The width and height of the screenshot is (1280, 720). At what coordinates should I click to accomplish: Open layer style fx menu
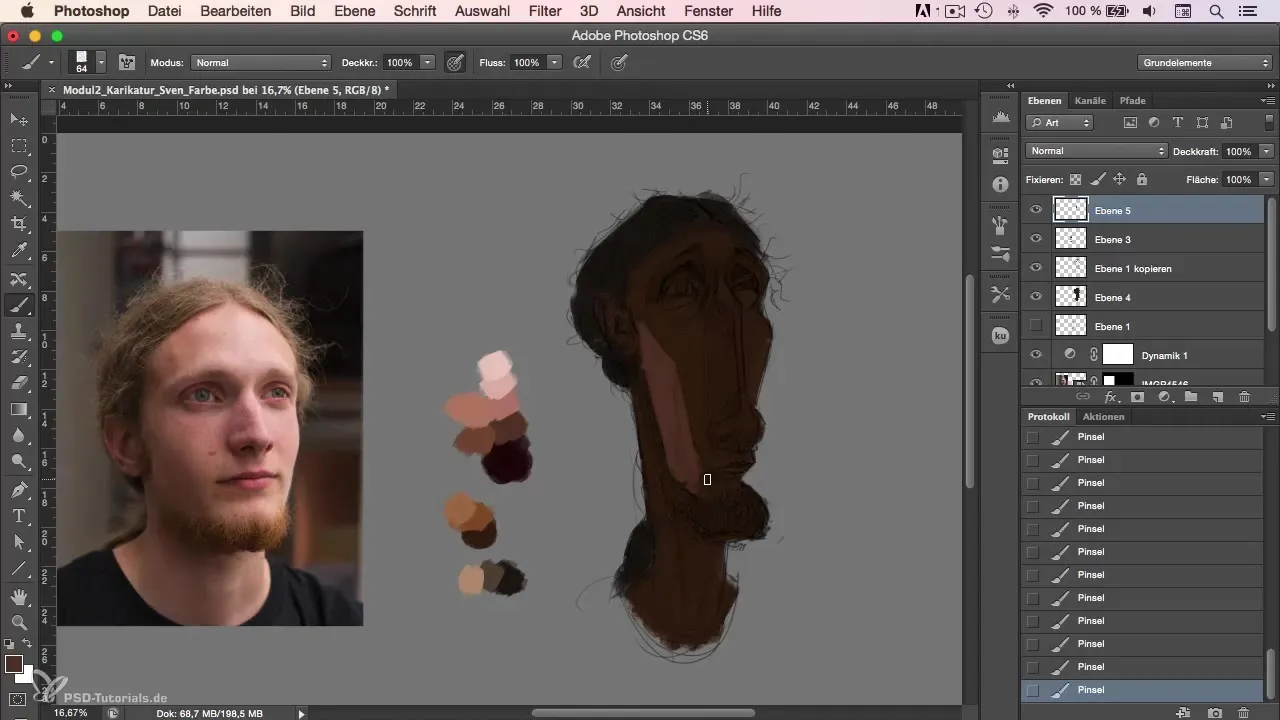[1110, 397]
